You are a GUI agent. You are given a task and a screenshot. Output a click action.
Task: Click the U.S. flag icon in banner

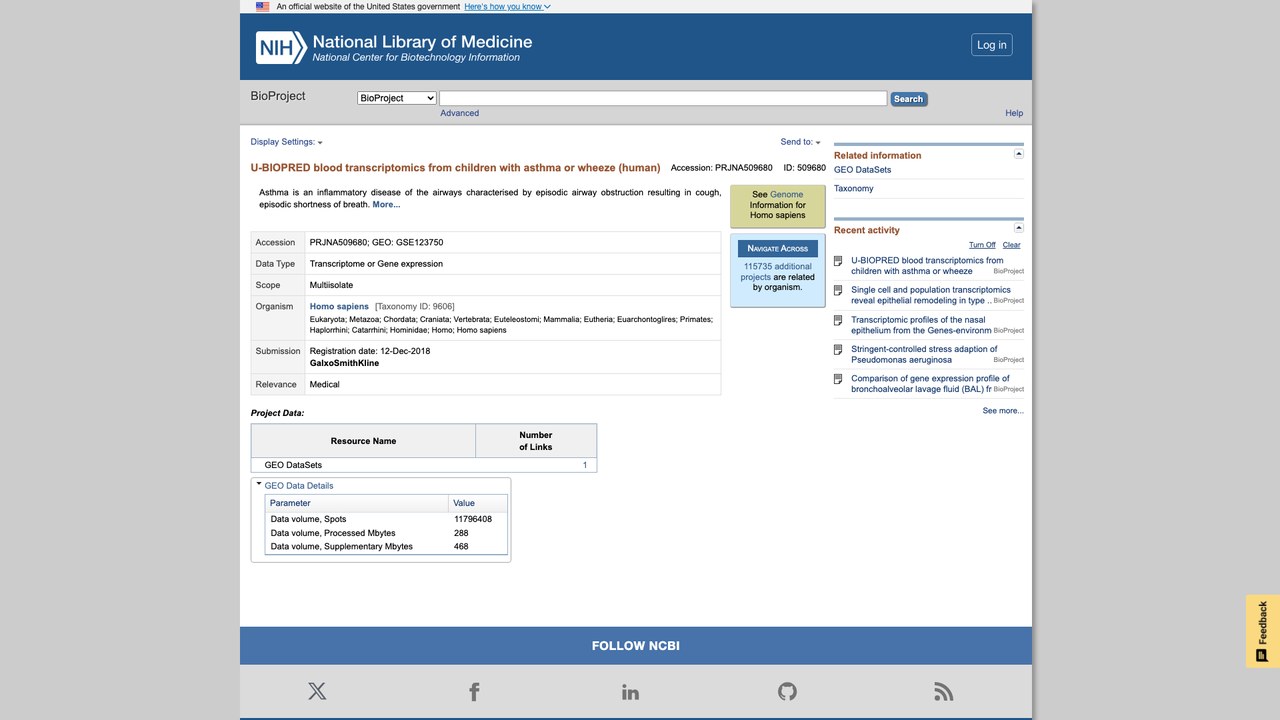[x=262, y=6]
